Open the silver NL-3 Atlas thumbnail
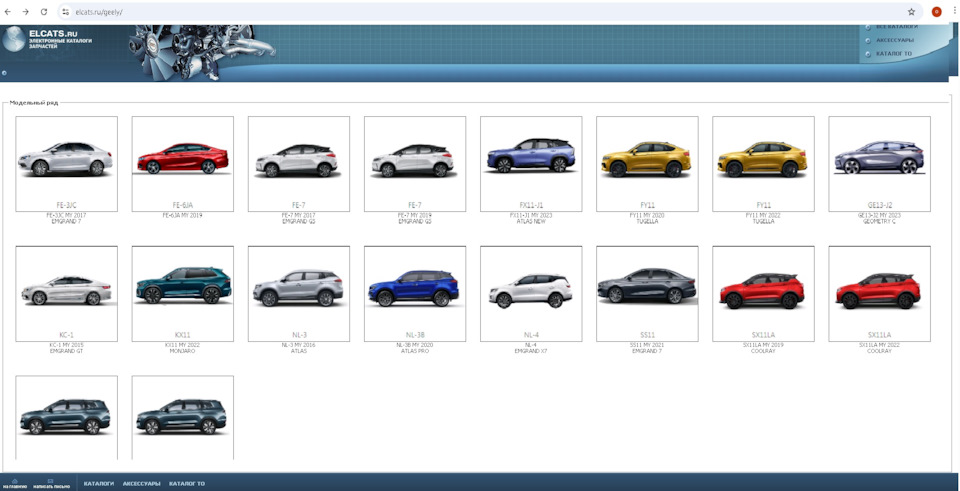Image resolution: width=960 pixels, height=491 pixels. click(x=299, y=293)
